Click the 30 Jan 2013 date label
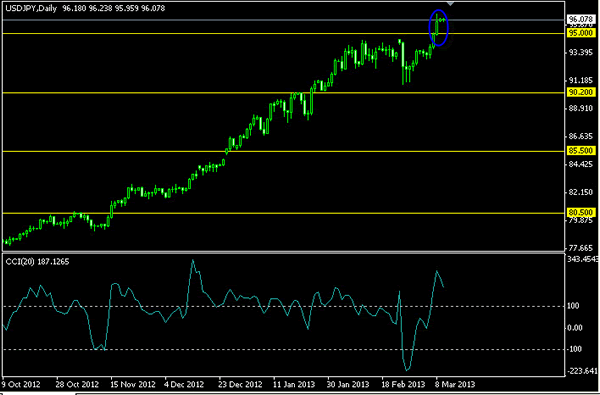Viewport: 600px width, 395px height. pos(348,384)
